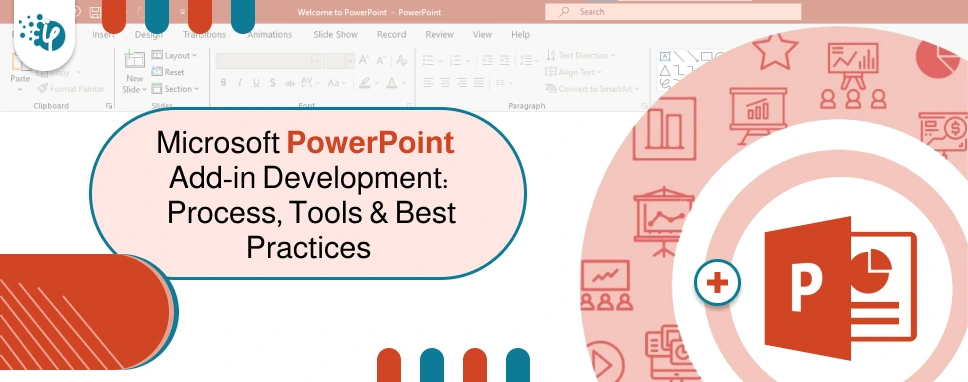Select the Text Box shape in gallery

coord(665,56)
